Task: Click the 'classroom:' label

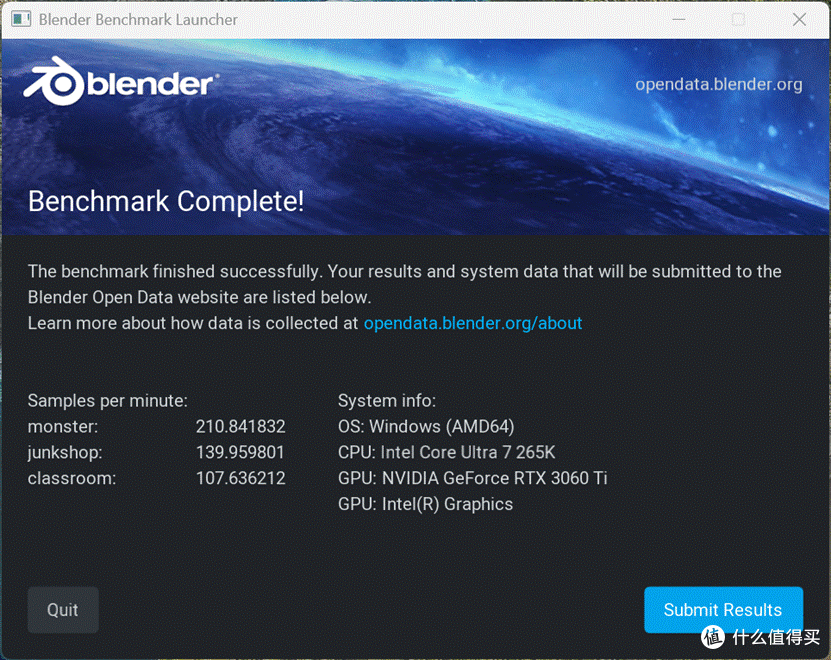Action: pyautogui.click(x=72, y=478)
